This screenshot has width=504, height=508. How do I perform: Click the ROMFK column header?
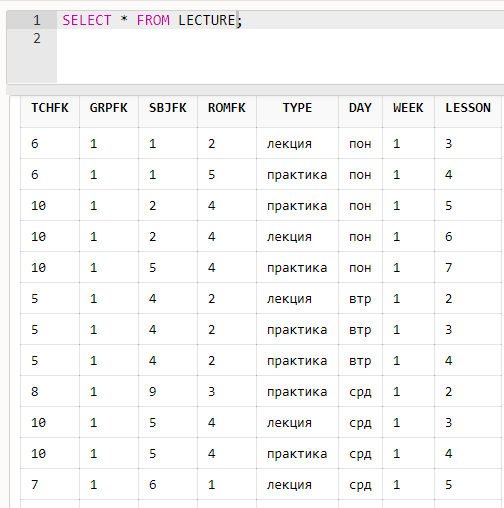[227, 108]
